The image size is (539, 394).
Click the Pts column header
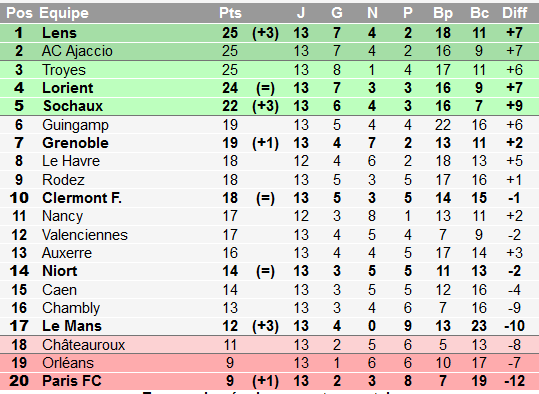(x=230, y=13)
